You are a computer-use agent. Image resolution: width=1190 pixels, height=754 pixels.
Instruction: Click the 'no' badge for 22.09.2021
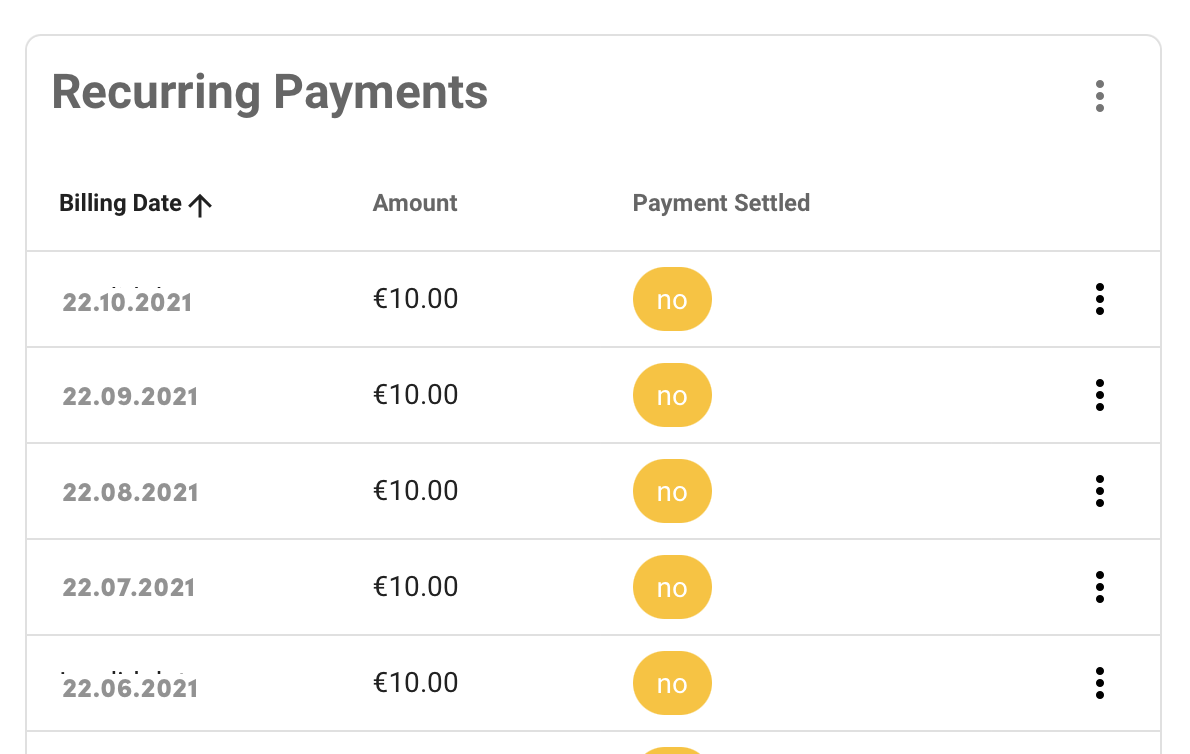coord(672,395)
